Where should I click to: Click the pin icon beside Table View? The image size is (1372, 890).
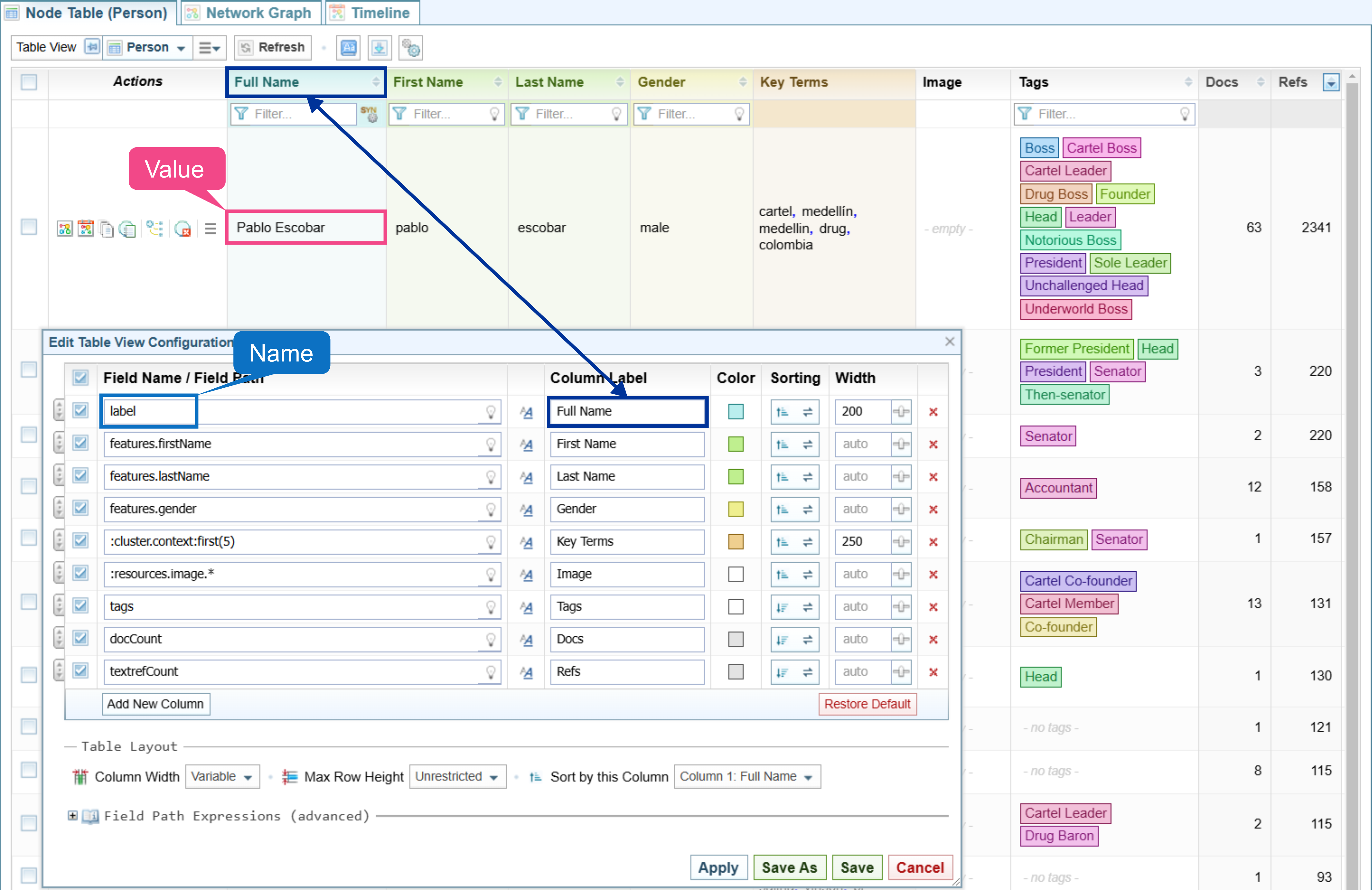[x=92, y=47]
